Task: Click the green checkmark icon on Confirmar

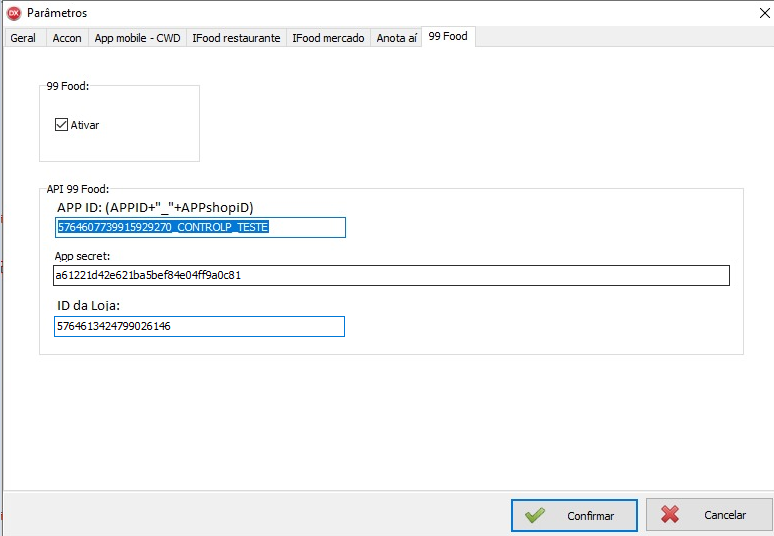Action: [x=535, y=515]
